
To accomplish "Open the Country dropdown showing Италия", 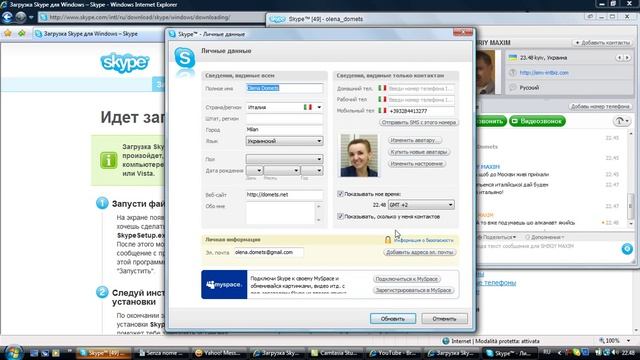I will pos(284,107).
